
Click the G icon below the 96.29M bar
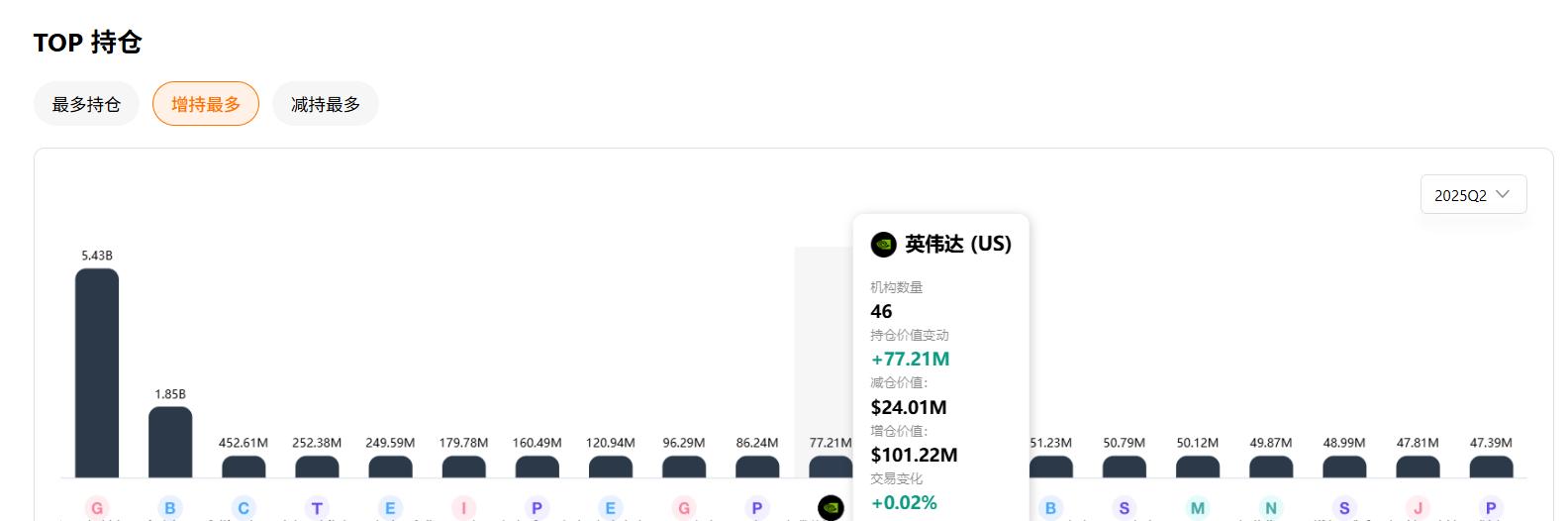pos(684,508)
